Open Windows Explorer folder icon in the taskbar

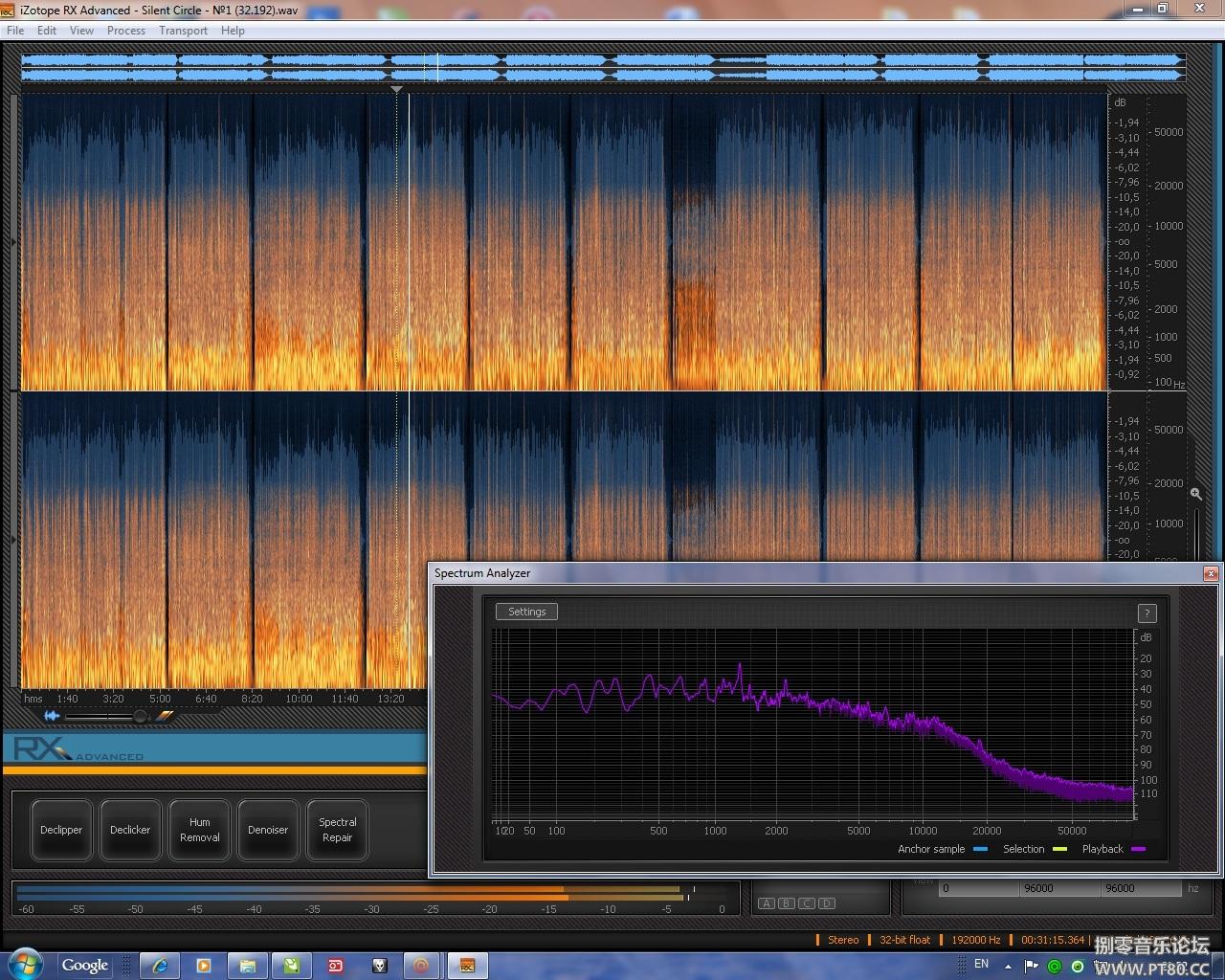pyautogui.click(x=247, y=966)
